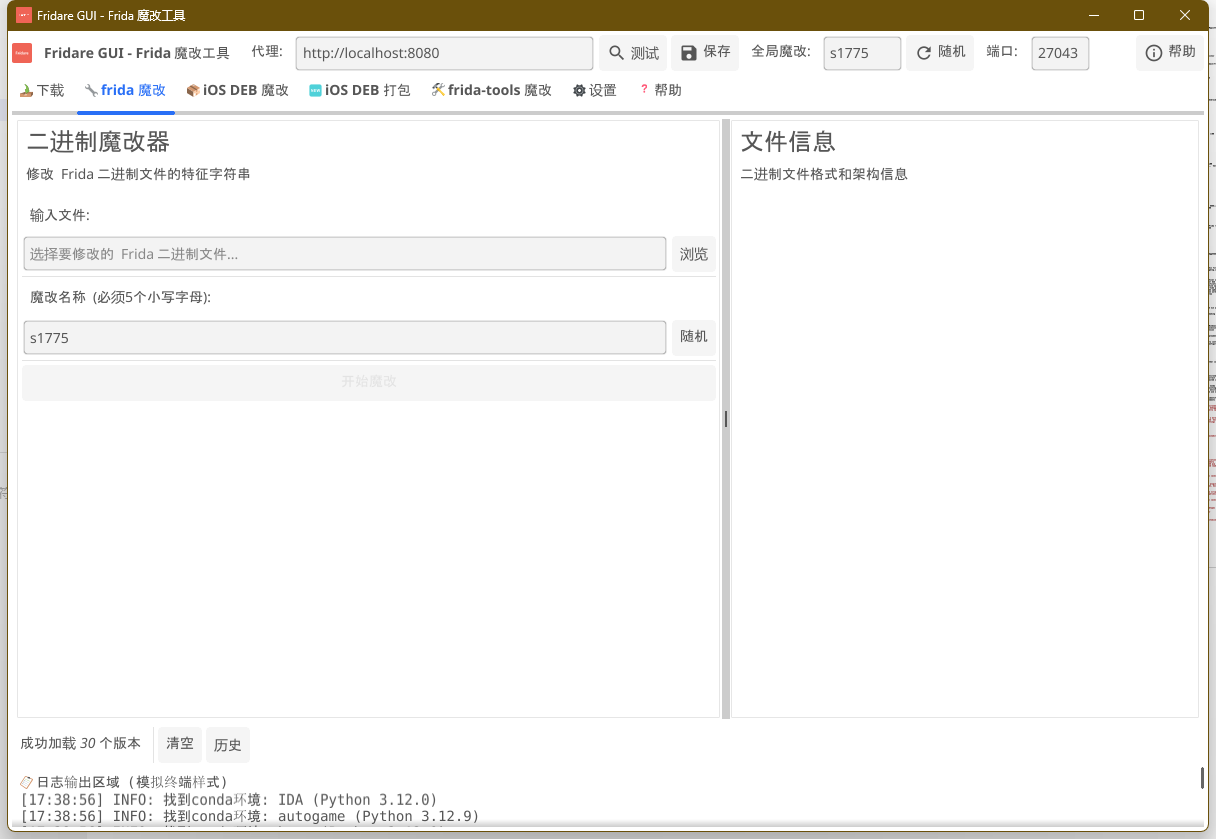1216x839 pixels.
Task: Click the input file path field
Action: tap(345, 254)
